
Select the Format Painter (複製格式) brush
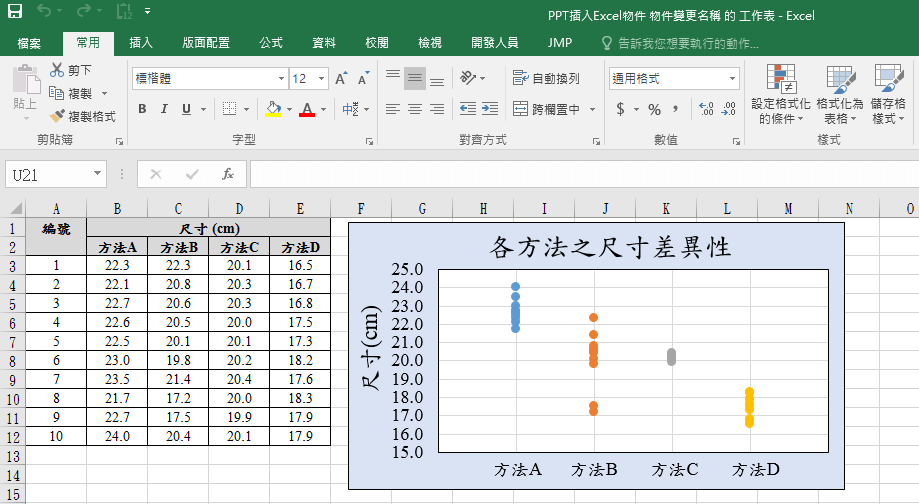pos(83,116)
